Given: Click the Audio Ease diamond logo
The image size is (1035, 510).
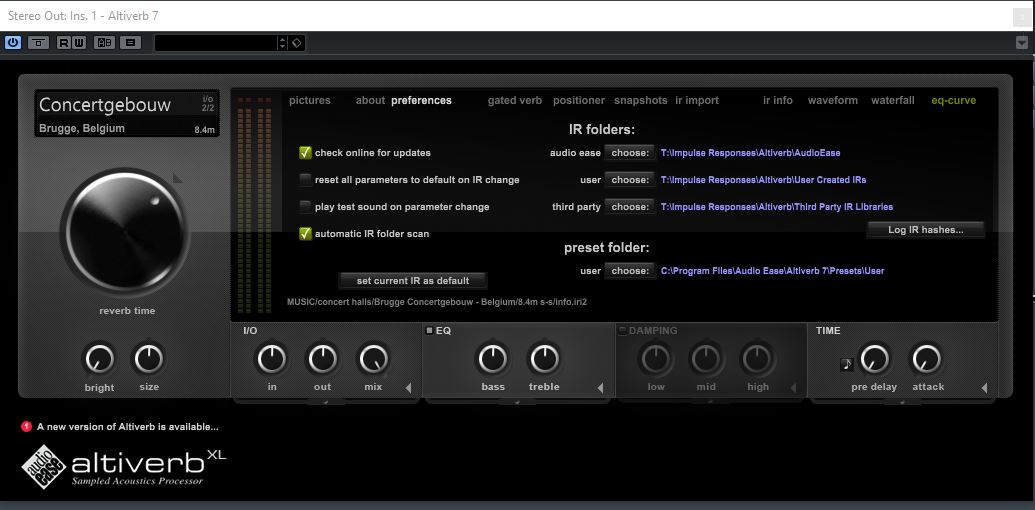Looking at the screenshot, I should (x=44, y=467).
